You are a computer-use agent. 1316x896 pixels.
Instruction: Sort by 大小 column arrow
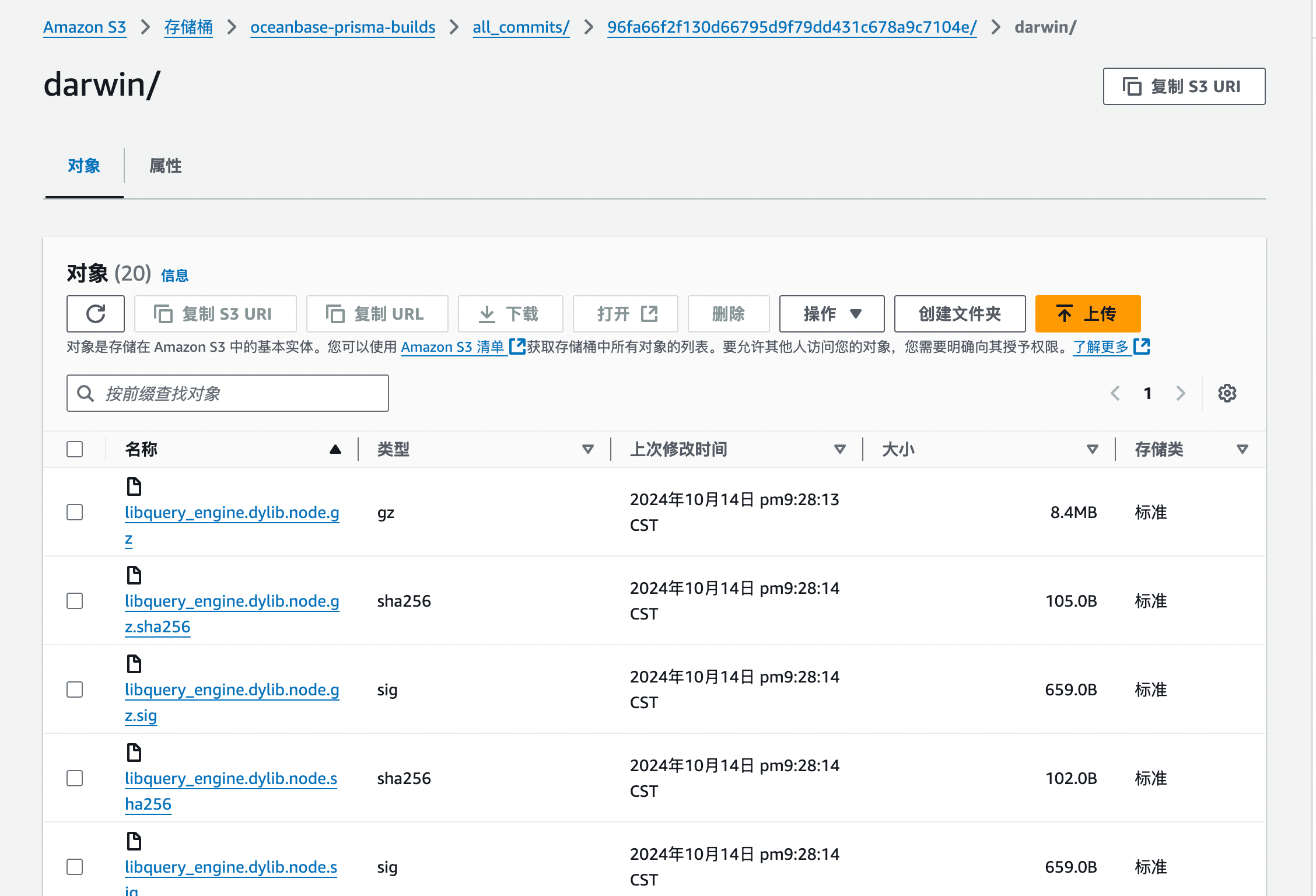pyautogui.click(x=1093, y=449)
